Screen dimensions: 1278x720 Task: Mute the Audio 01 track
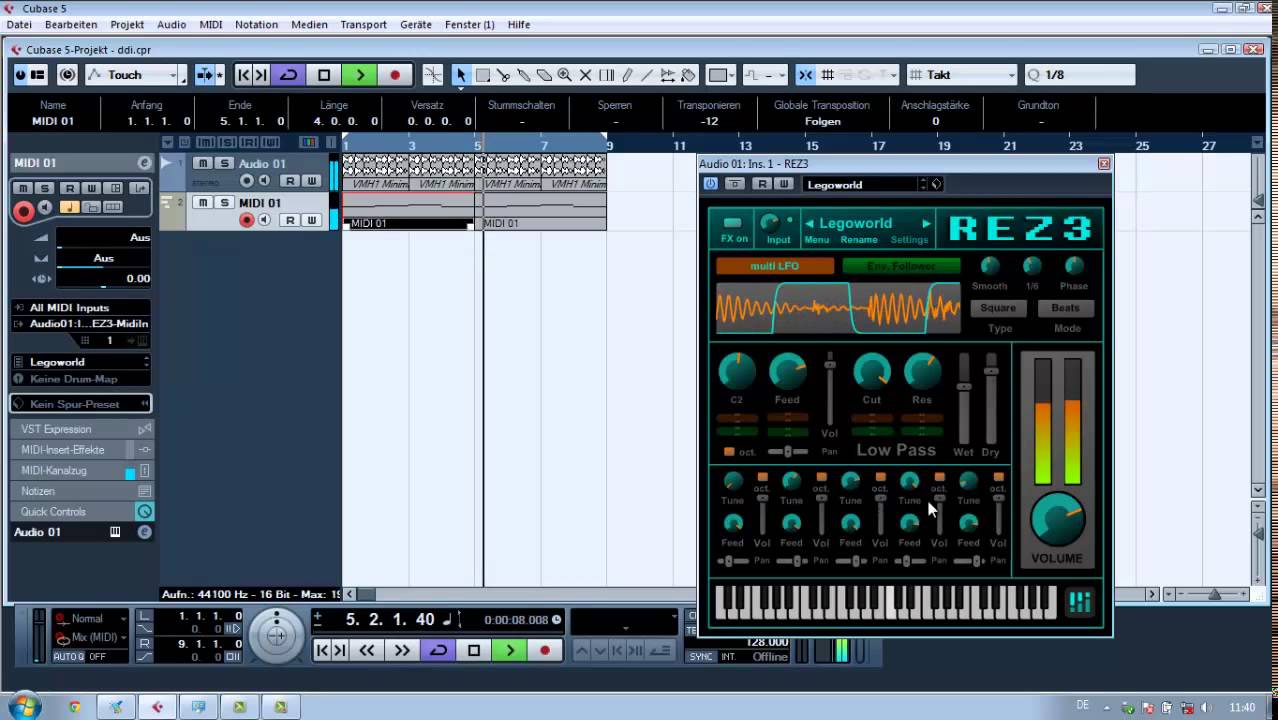coord(203,164)
